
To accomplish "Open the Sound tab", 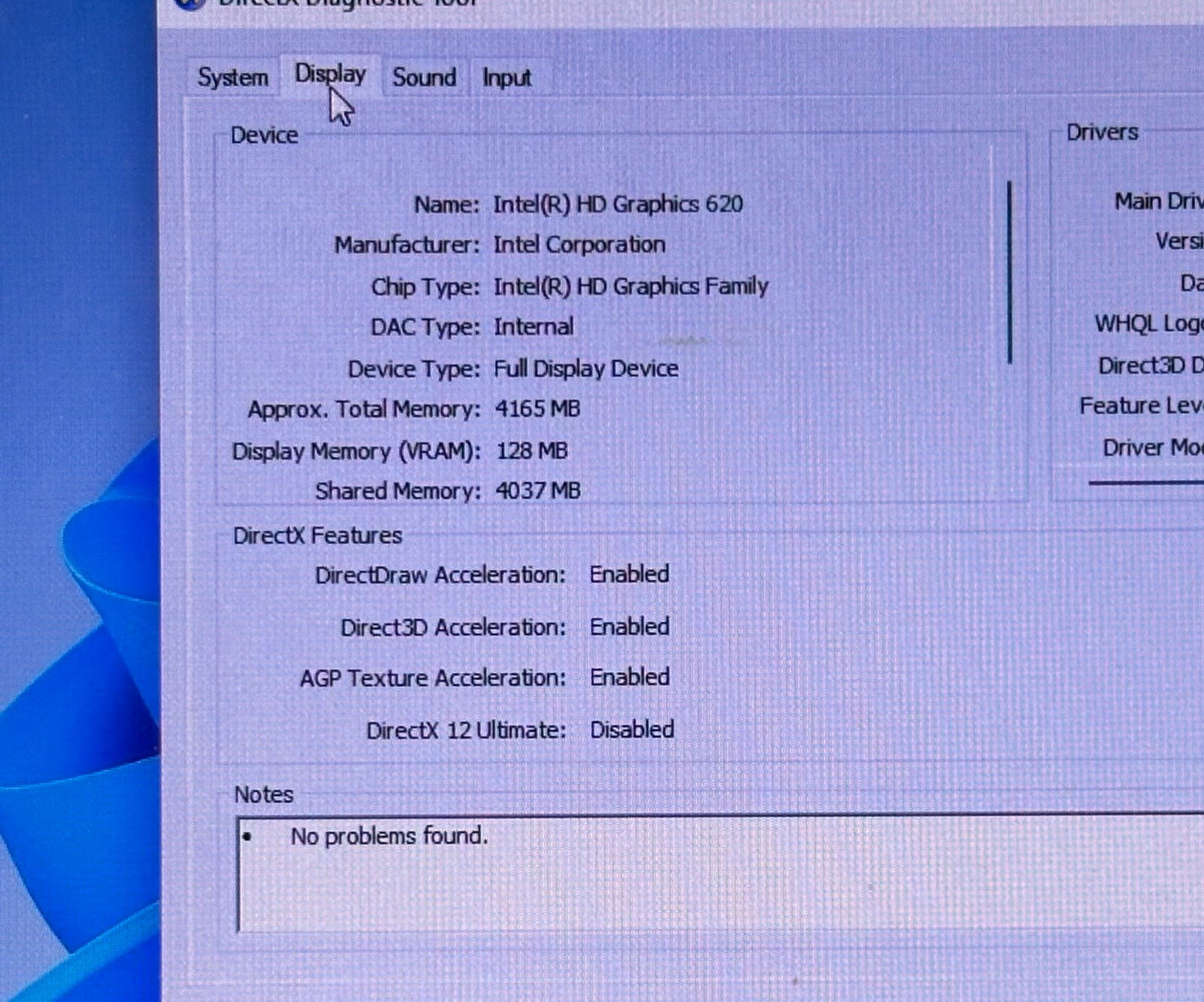I will [x=424, y=77].
